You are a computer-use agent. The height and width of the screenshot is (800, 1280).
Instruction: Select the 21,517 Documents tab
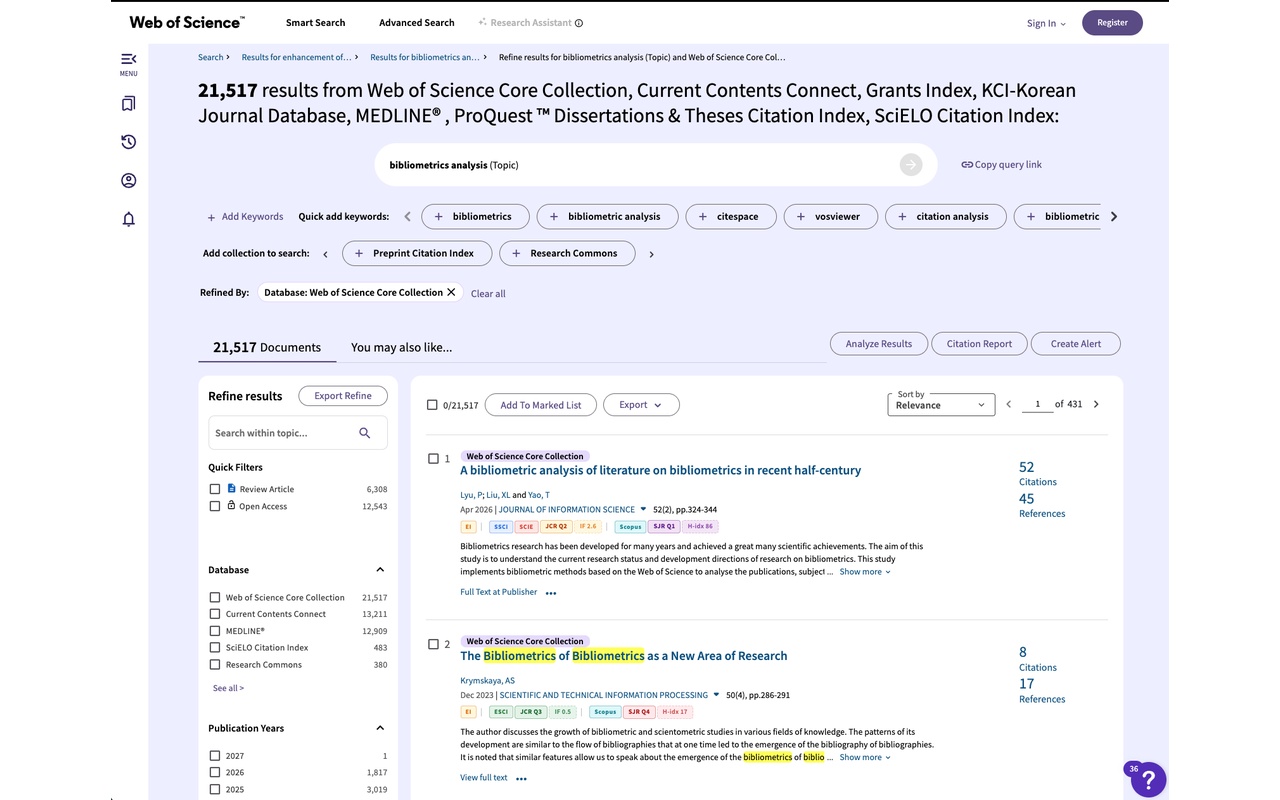[x=267, y=347]
